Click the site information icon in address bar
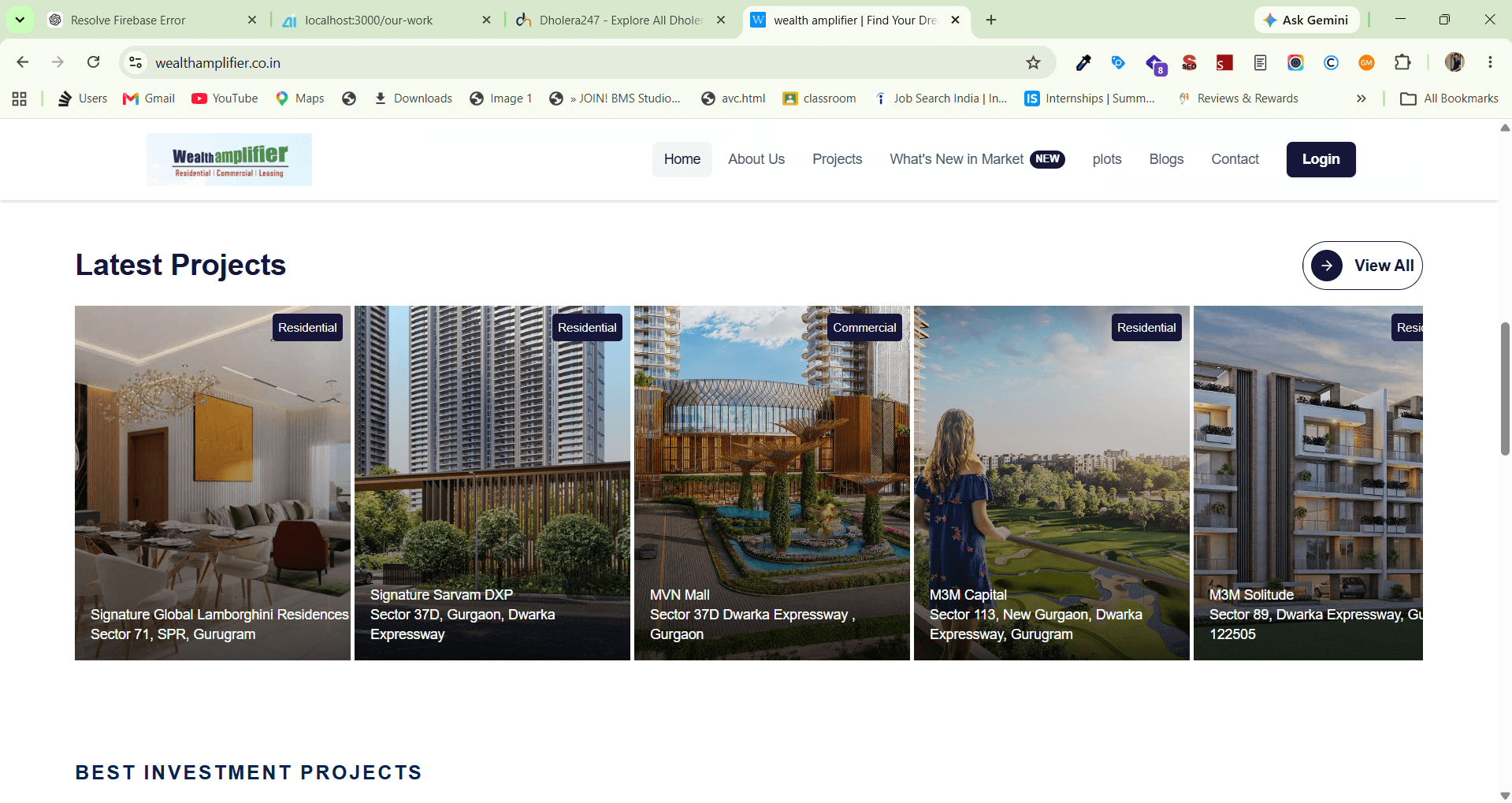The width and height of the screenshot is (1512, 803). coord(136,62)
